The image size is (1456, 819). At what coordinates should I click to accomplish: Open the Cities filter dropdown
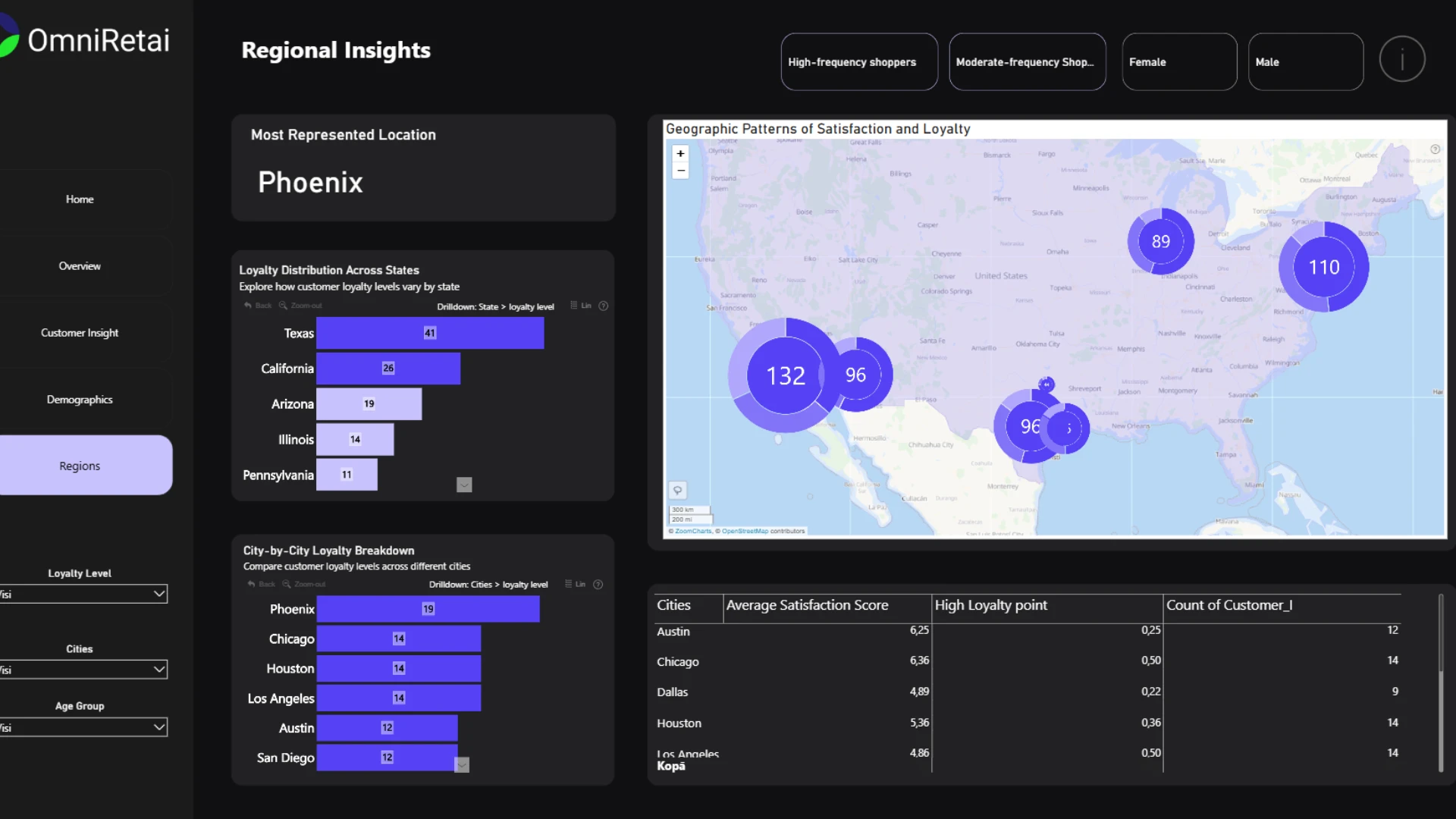pos(83,669)
